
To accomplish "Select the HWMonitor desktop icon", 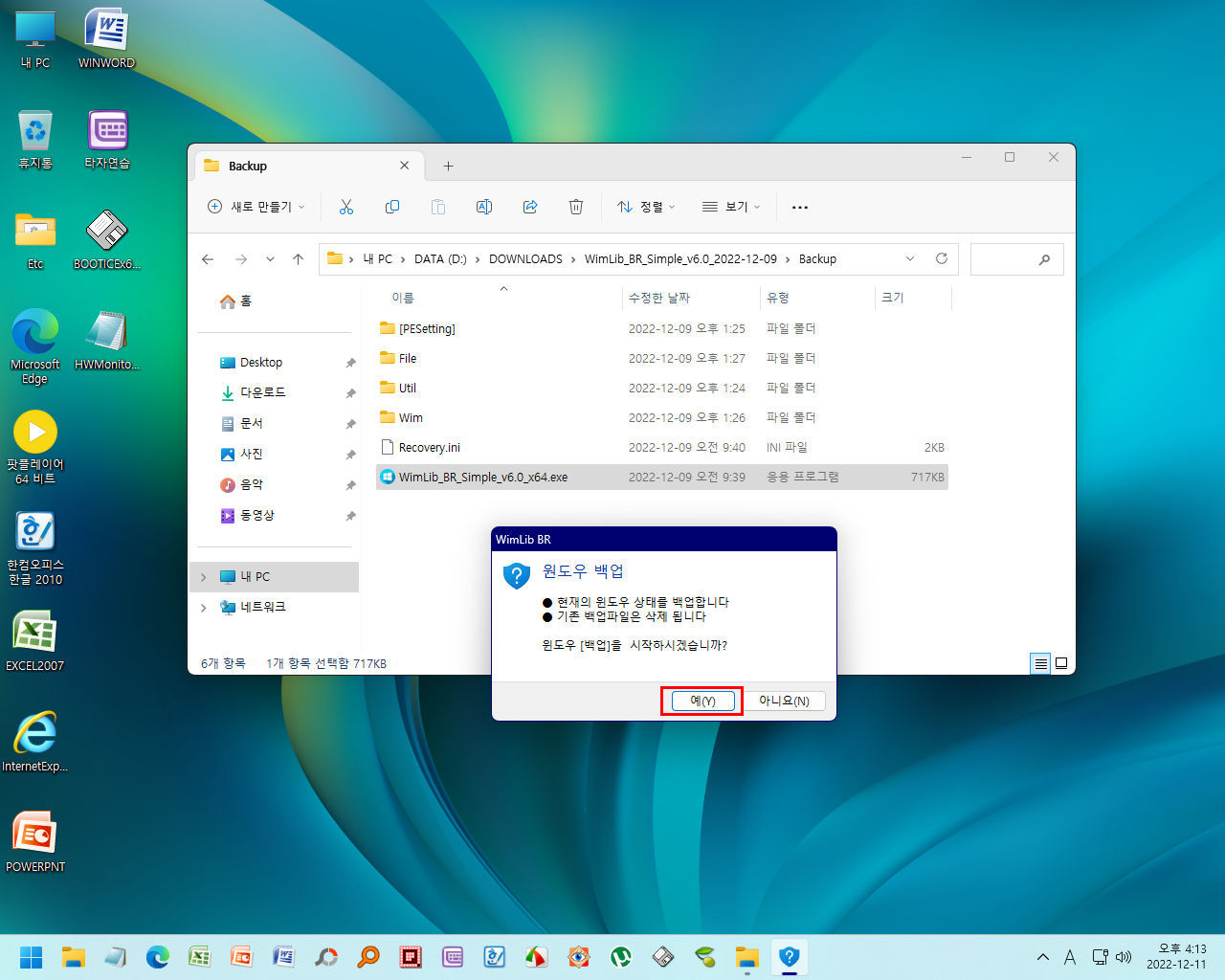I will pos(107,341).
